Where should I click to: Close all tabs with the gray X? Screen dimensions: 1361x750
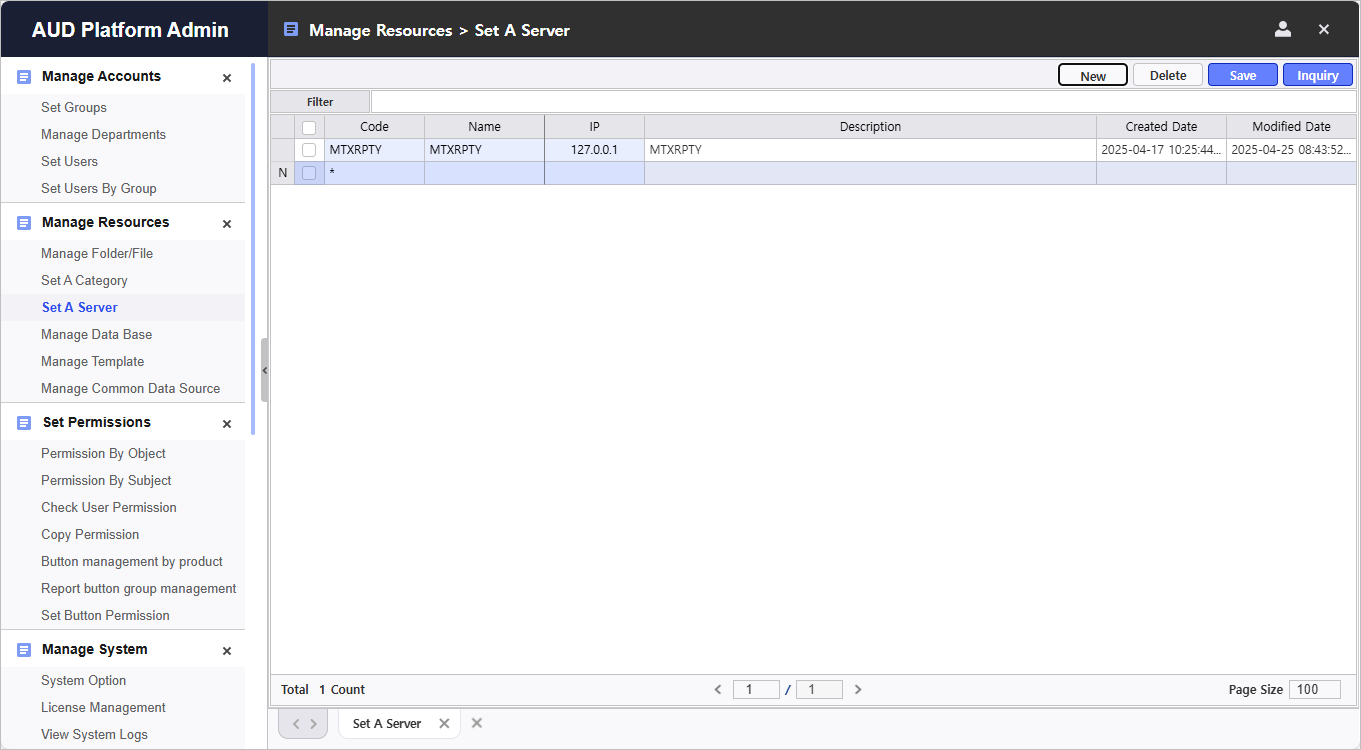click(x=477, y=723)
